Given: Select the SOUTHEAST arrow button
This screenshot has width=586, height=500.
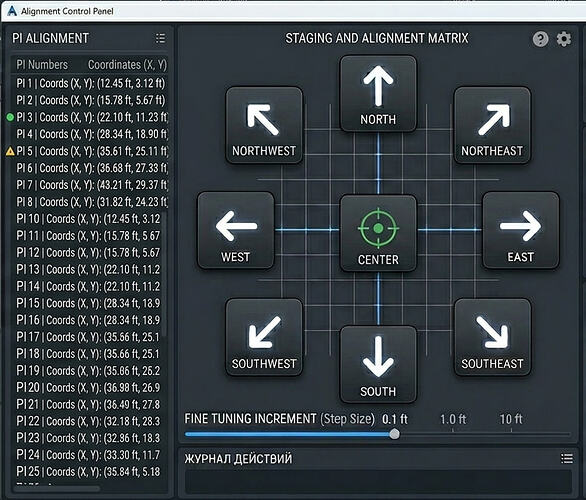Looking at the screenshot, I should point(492,337).
